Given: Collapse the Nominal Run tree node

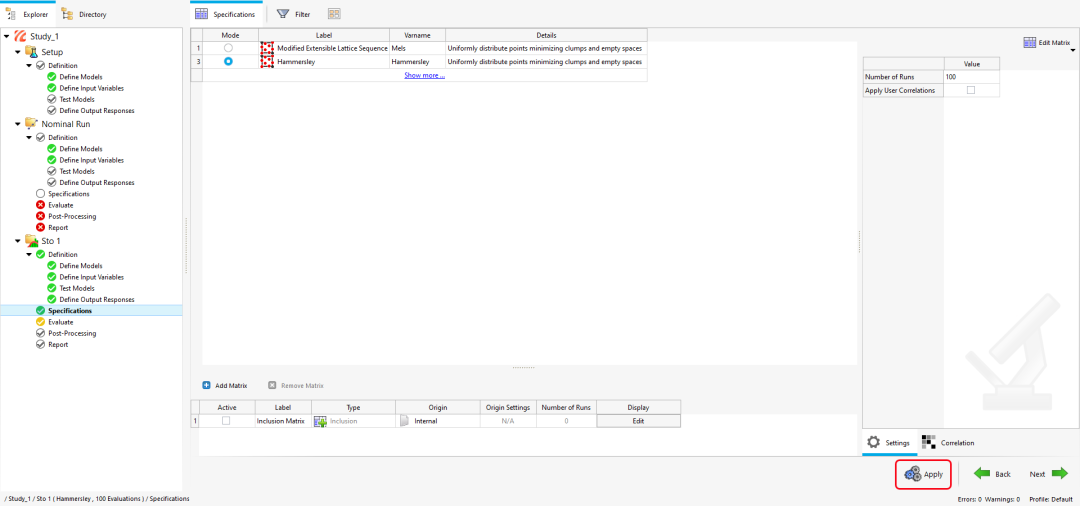Looking at the screenshot, I should (x=18, y=124).
